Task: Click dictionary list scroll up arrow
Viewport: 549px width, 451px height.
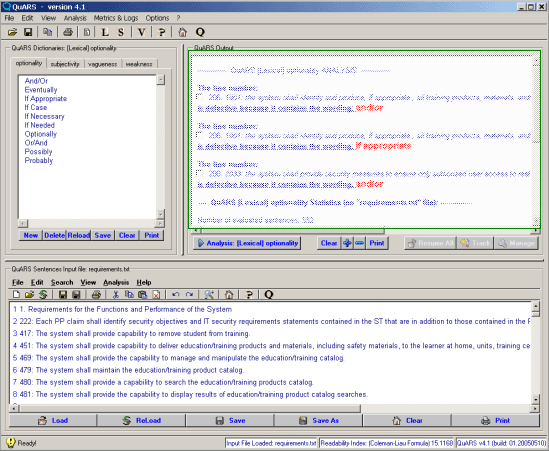Action: click(161, 80)
